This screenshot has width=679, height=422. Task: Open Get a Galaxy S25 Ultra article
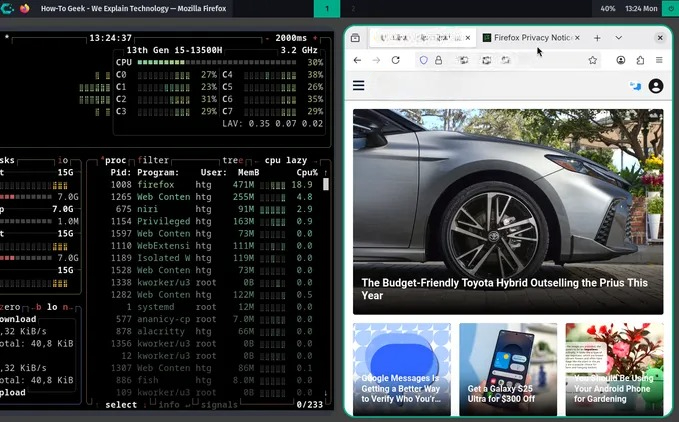pyautogui.click(x=508, y=369)
